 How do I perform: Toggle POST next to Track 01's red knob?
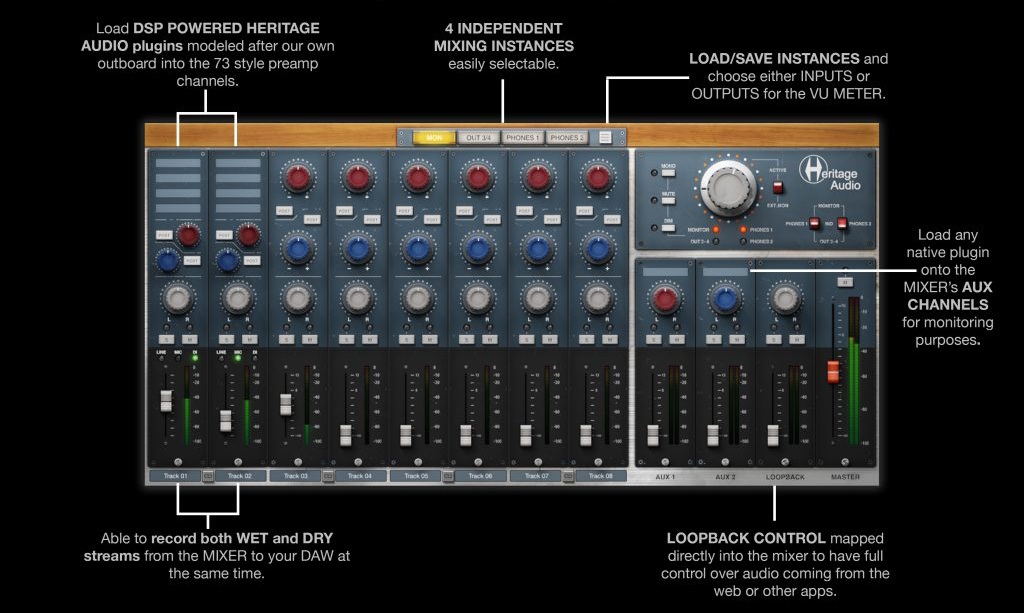[x=164, y=235]
